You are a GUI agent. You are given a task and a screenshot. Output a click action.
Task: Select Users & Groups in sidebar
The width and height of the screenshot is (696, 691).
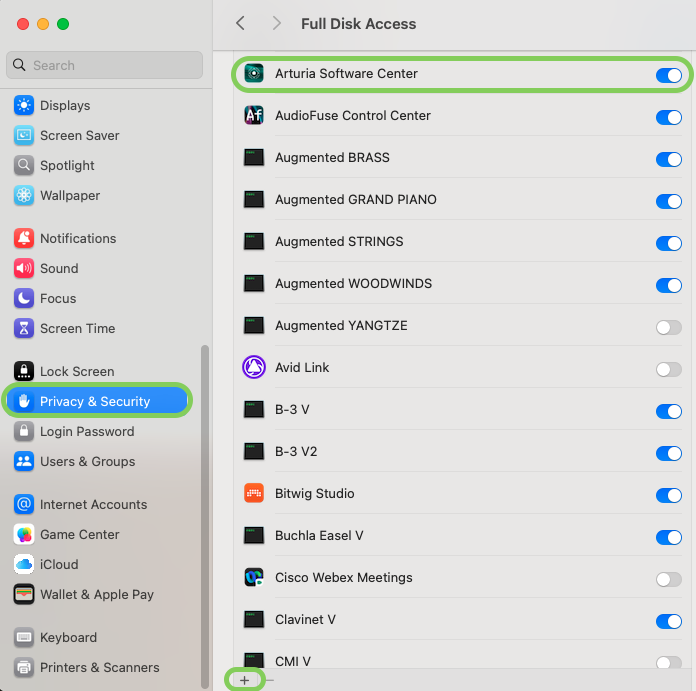[x=87, y=461]
